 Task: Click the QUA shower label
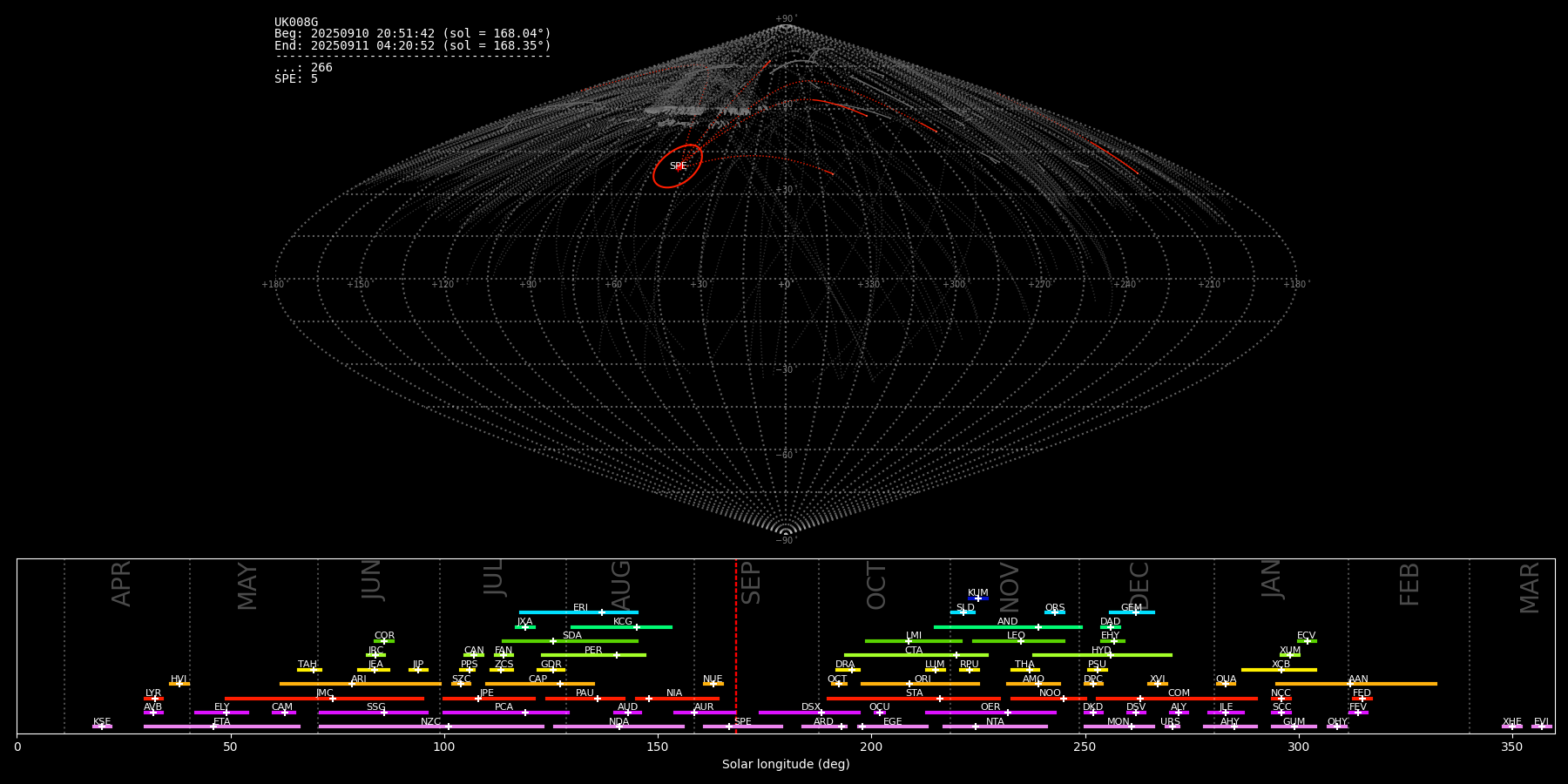pos(1227,679)
